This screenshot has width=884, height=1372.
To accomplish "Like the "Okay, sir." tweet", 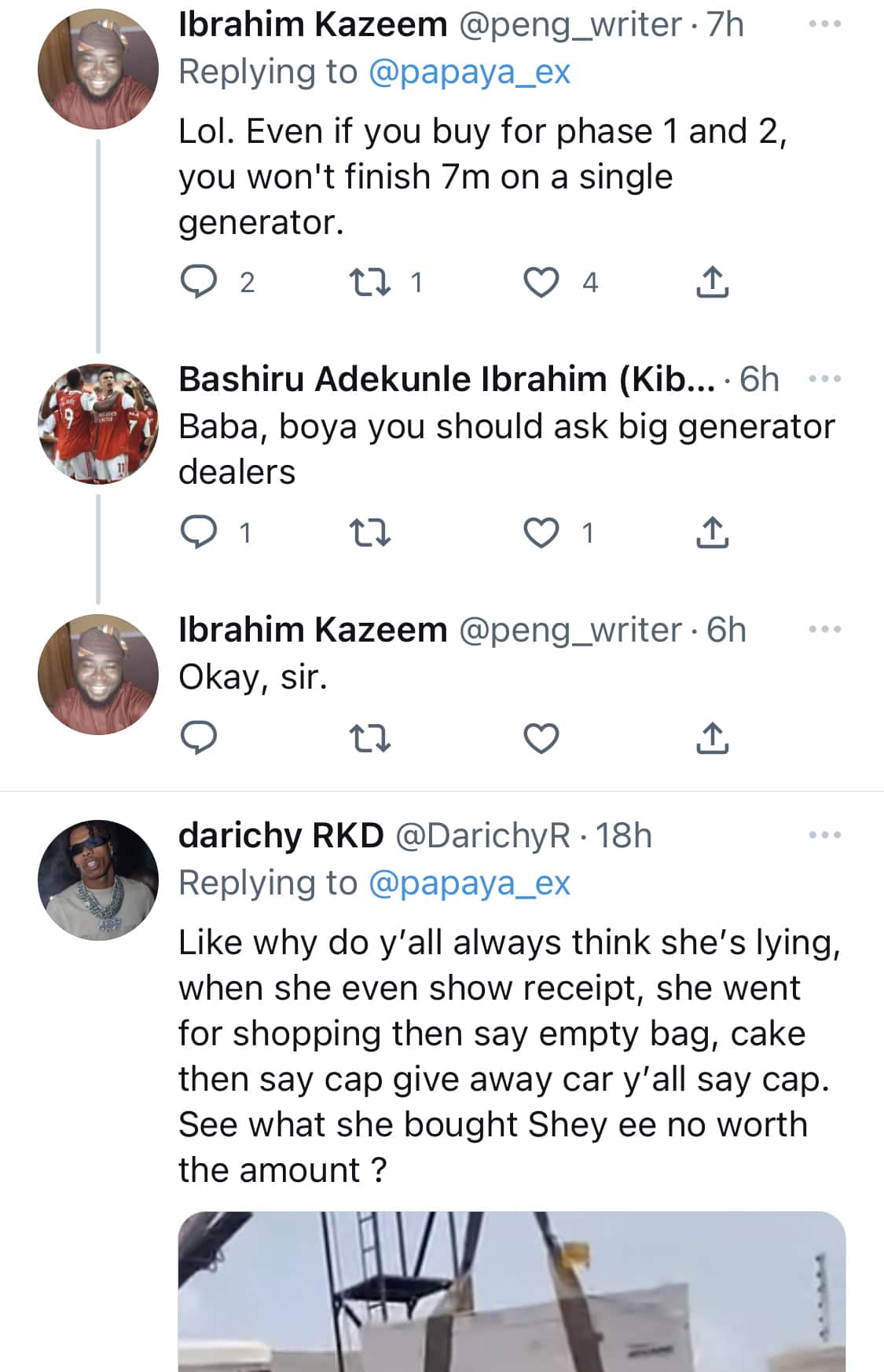I will click(x=541, y=738).
